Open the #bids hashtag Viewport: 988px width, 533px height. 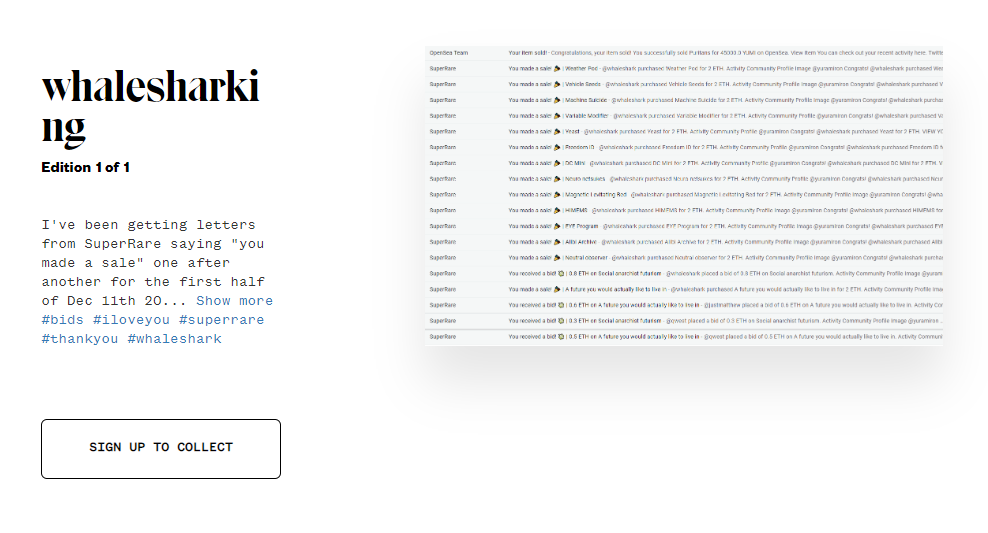[63, 320]
